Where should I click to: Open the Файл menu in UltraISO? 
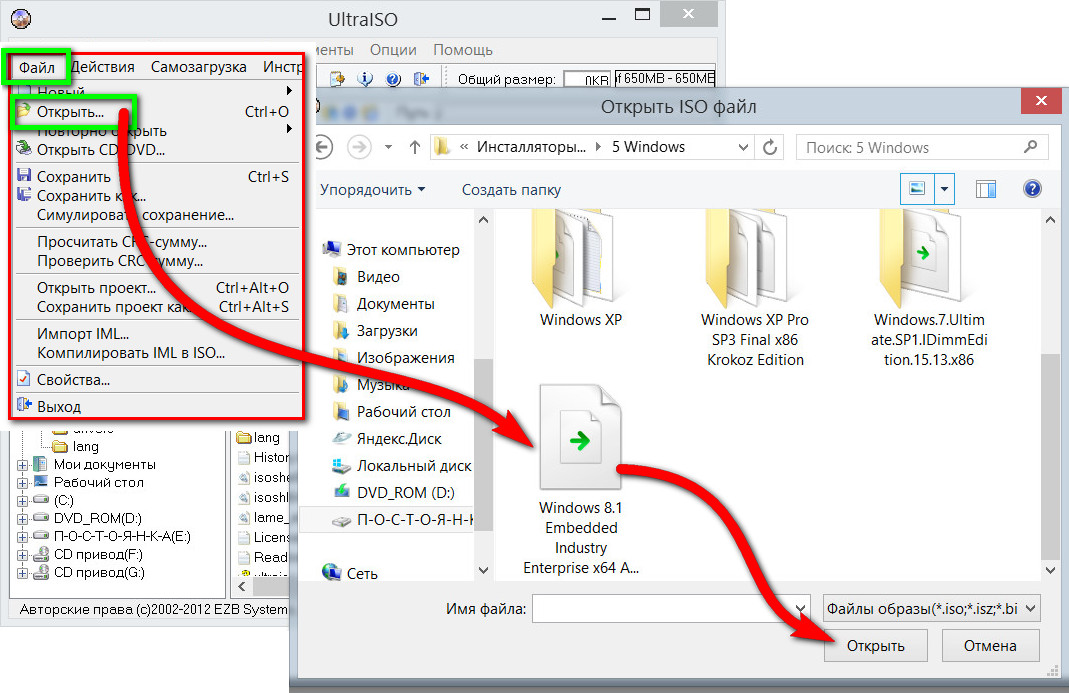[x=36, y=68]
